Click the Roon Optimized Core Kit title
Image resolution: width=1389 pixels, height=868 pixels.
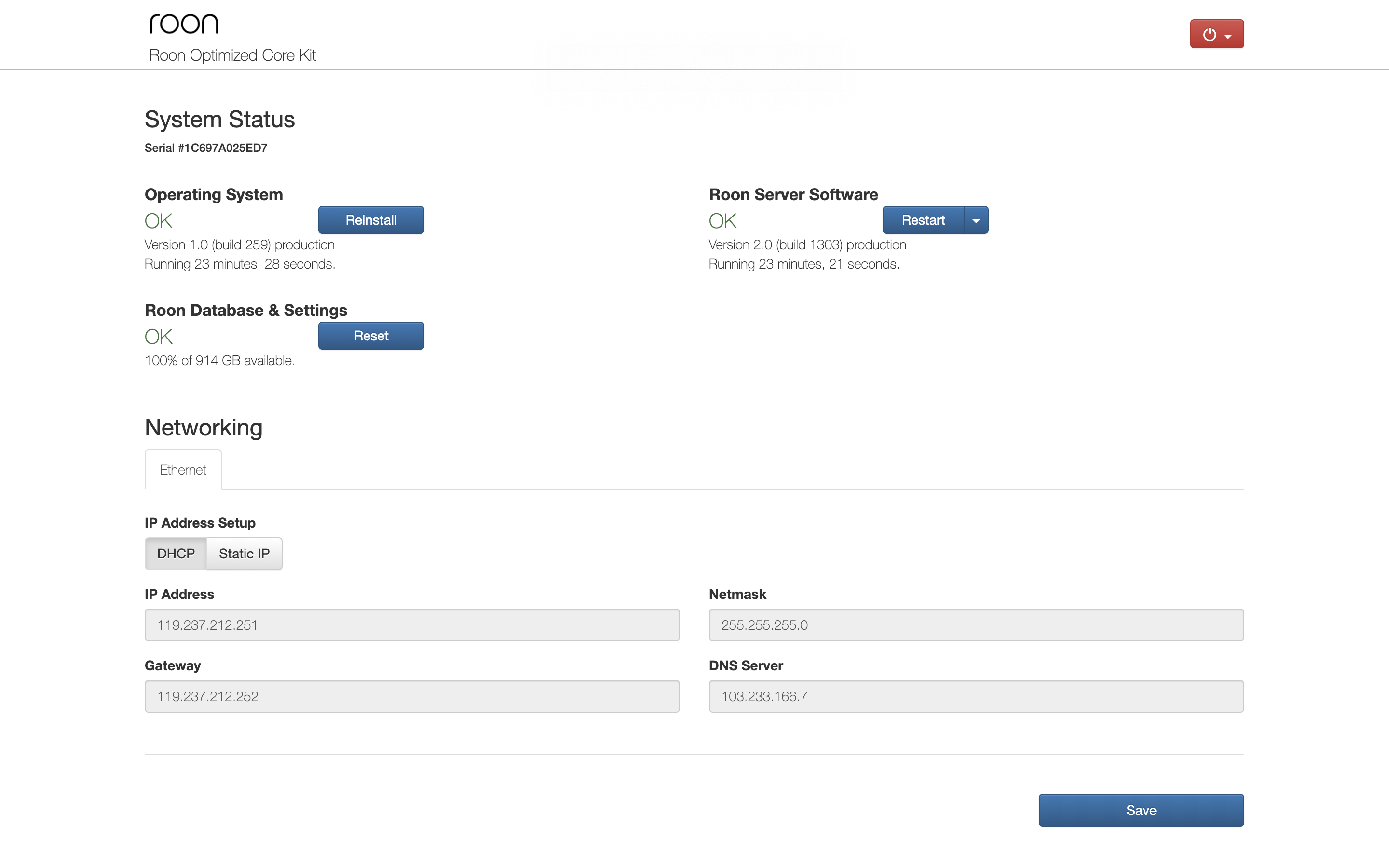[232, 55]
